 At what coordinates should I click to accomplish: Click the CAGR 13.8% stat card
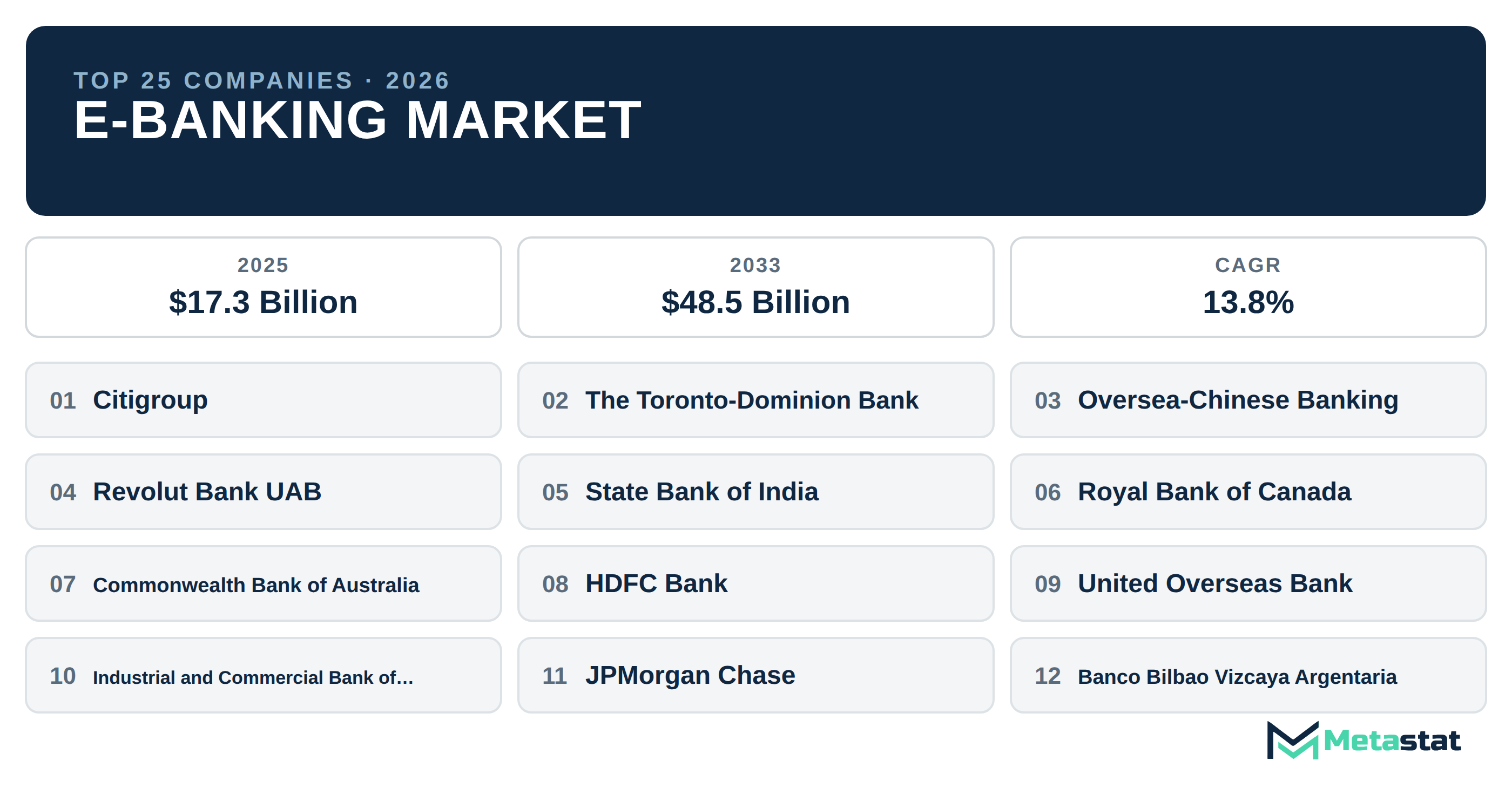click(x=1248, y=287)
